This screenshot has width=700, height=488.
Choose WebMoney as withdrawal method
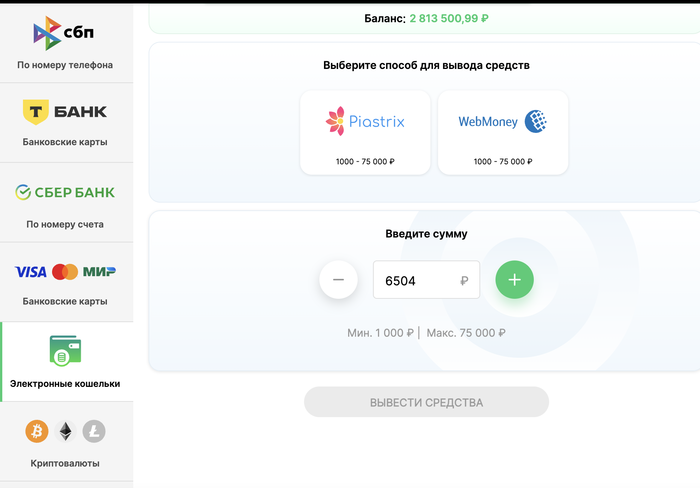503,133
